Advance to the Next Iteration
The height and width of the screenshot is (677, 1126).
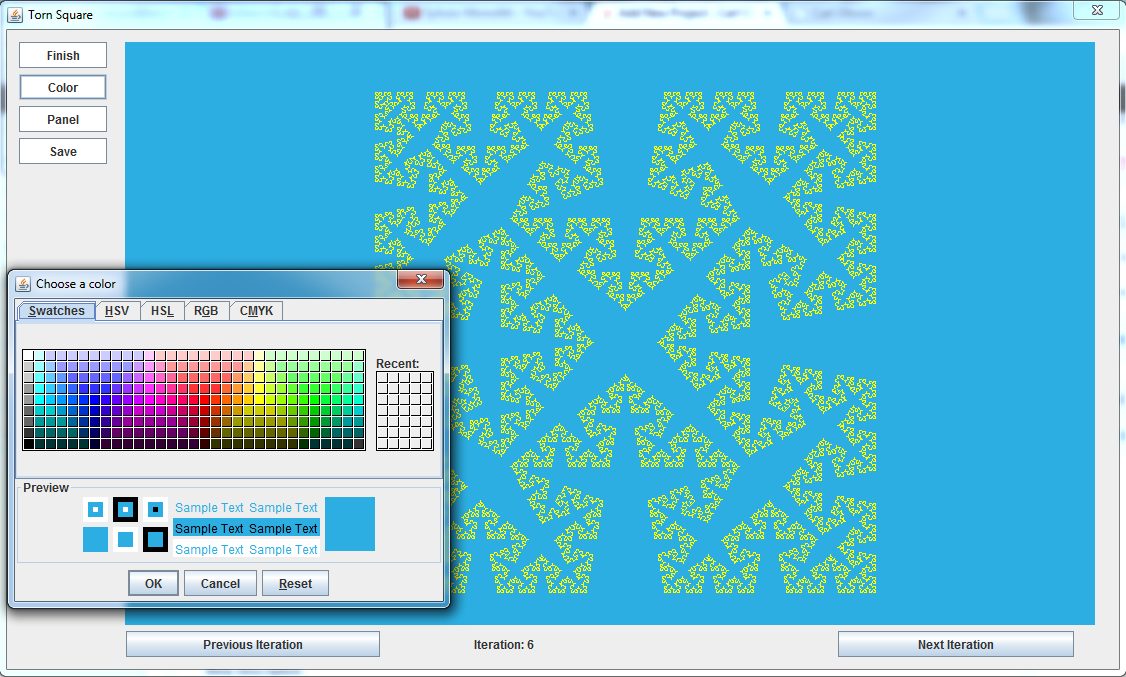(955, 645)
